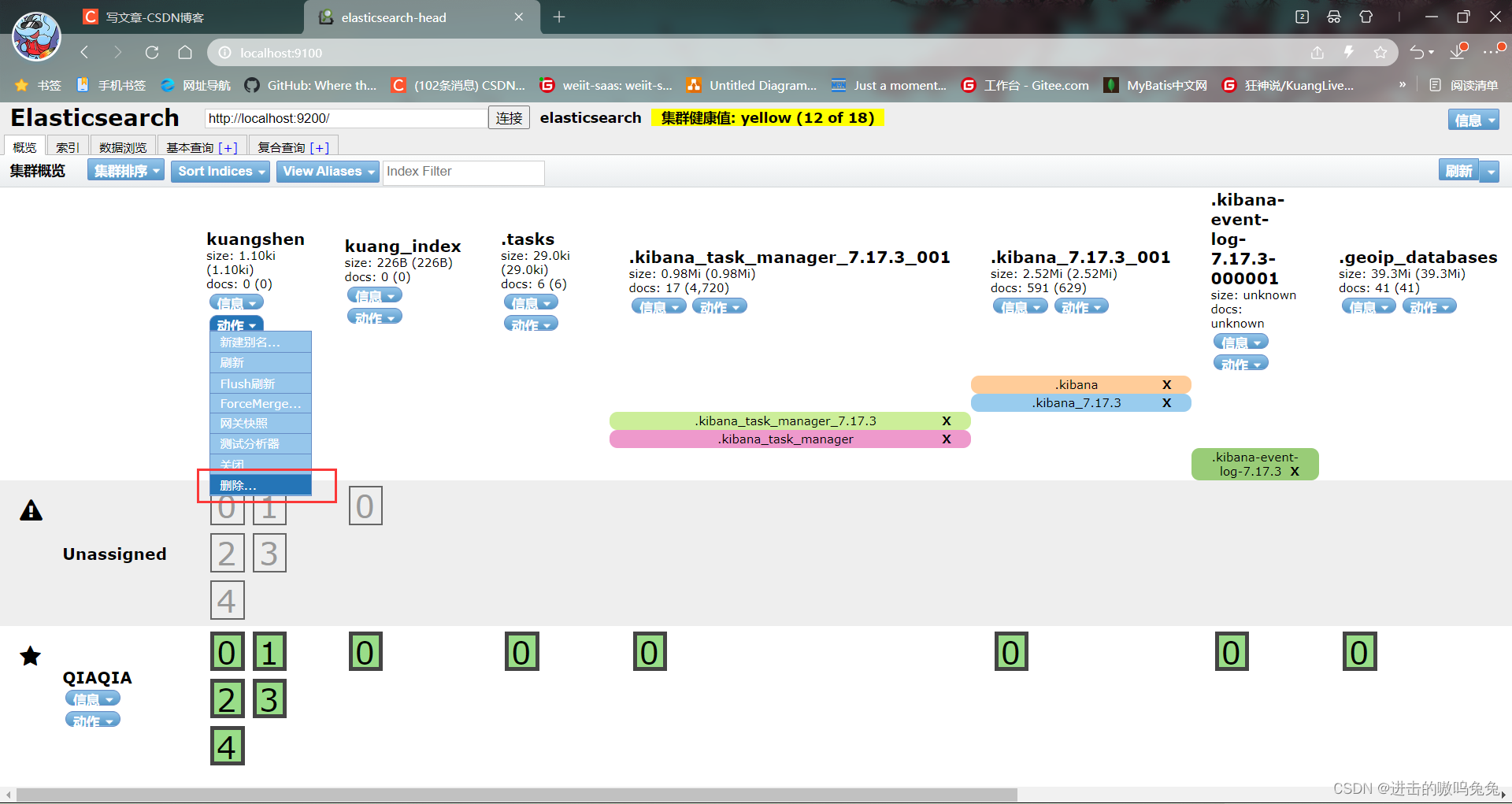Click the 连接 connect button
The image size is (1512, 804).
(x=509, y=117)
